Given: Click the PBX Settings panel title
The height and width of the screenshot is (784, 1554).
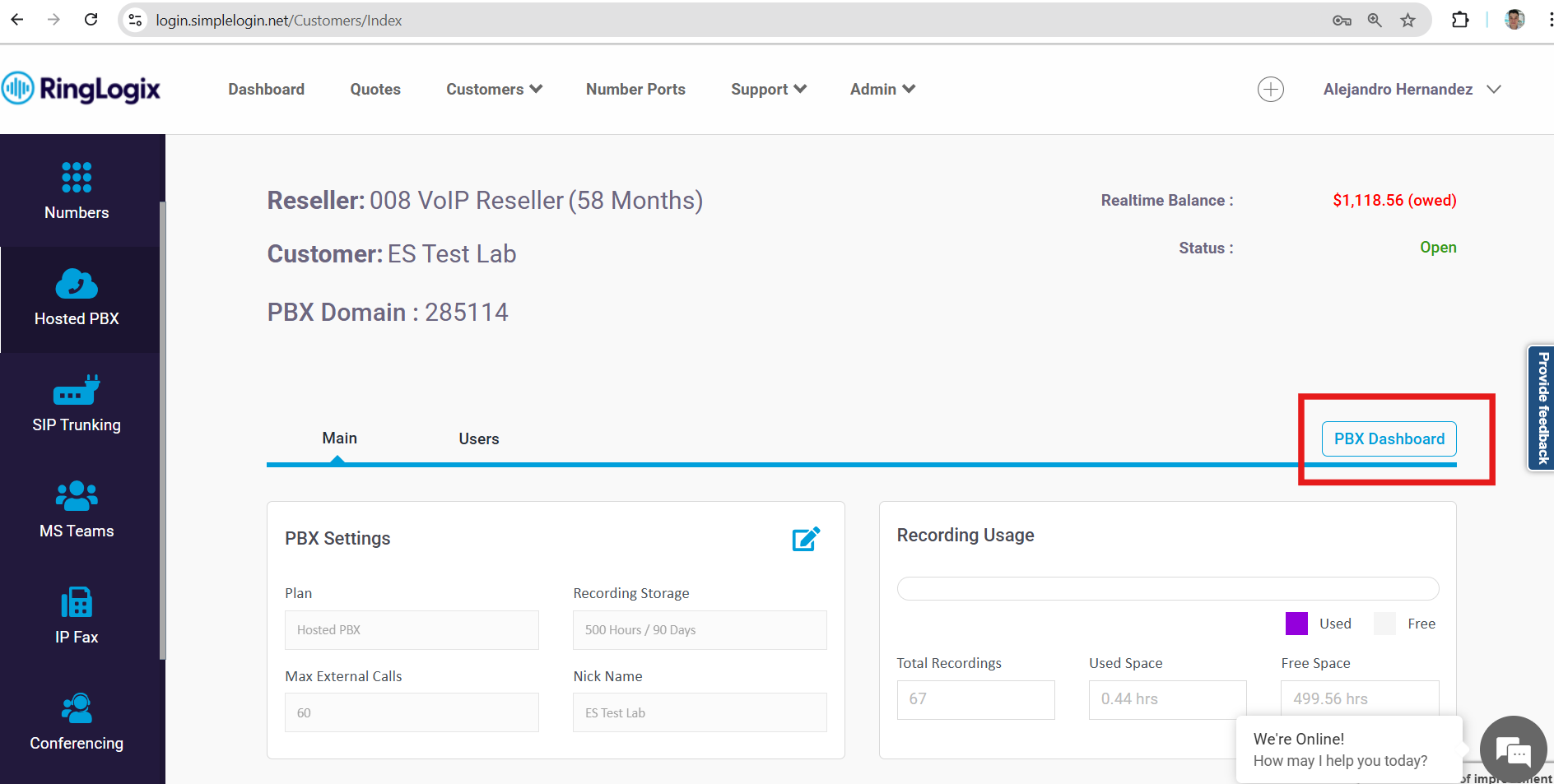Looking at the screenshot, I should tap(337, 539).
